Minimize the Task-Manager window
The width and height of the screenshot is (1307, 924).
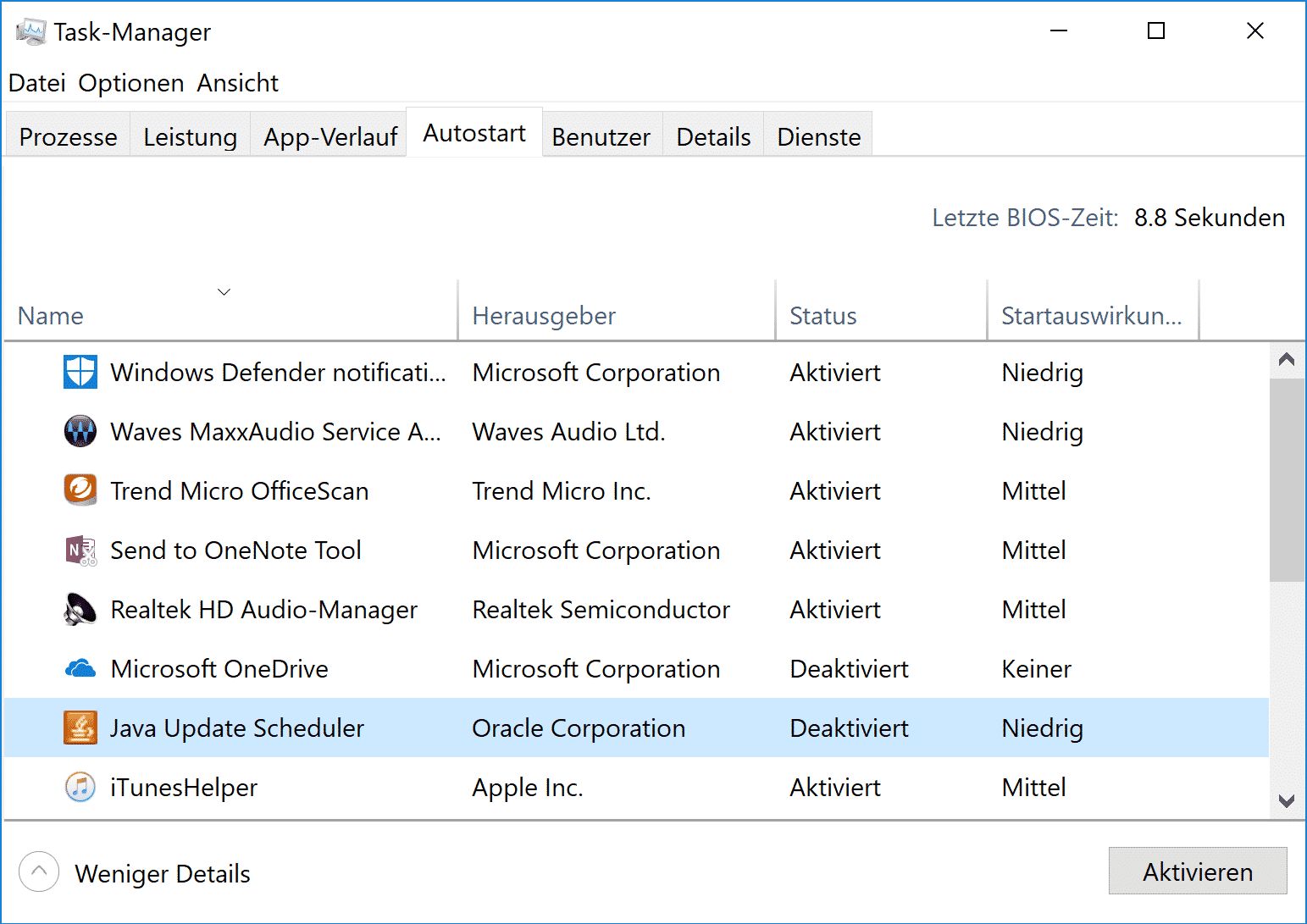click(1059, 31)
